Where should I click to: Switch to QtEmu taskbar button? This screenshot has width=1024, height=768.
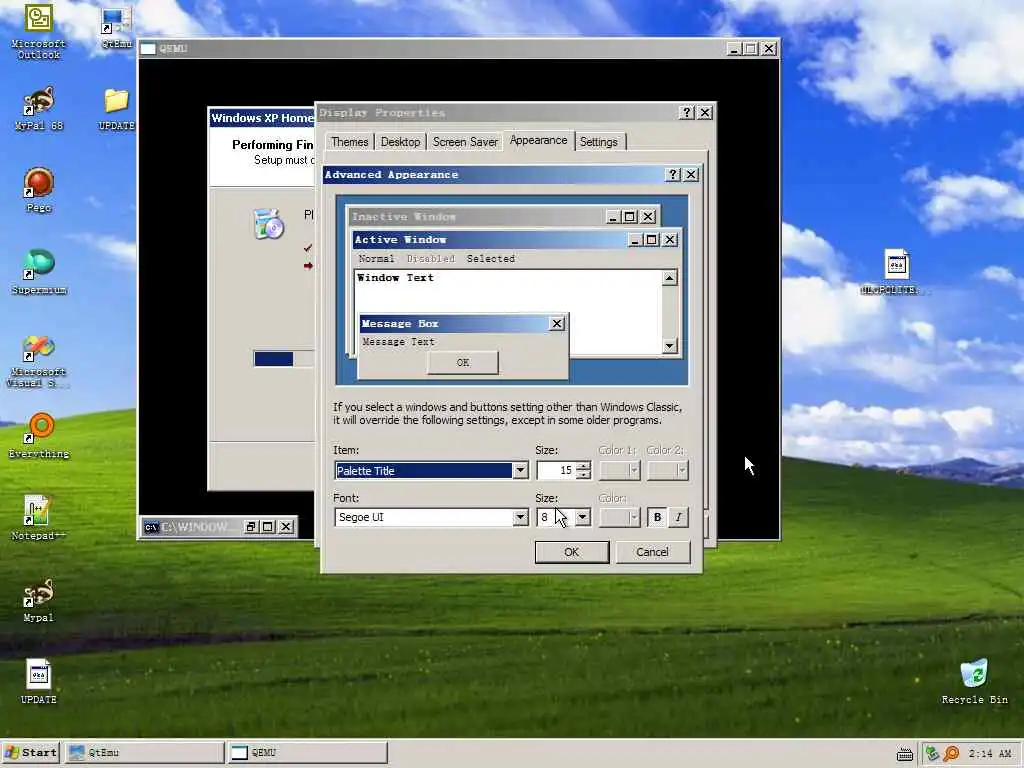click(144, 752)
